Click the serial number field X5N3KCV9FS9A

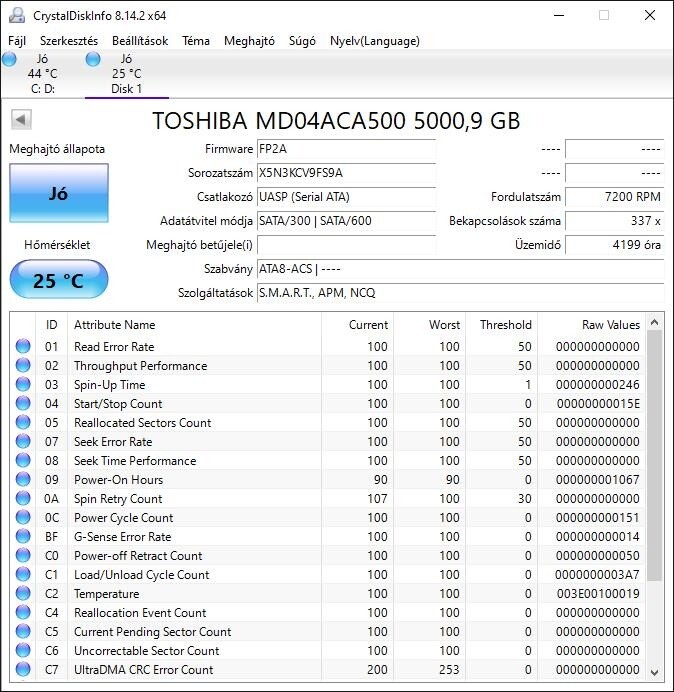point(346,173)
